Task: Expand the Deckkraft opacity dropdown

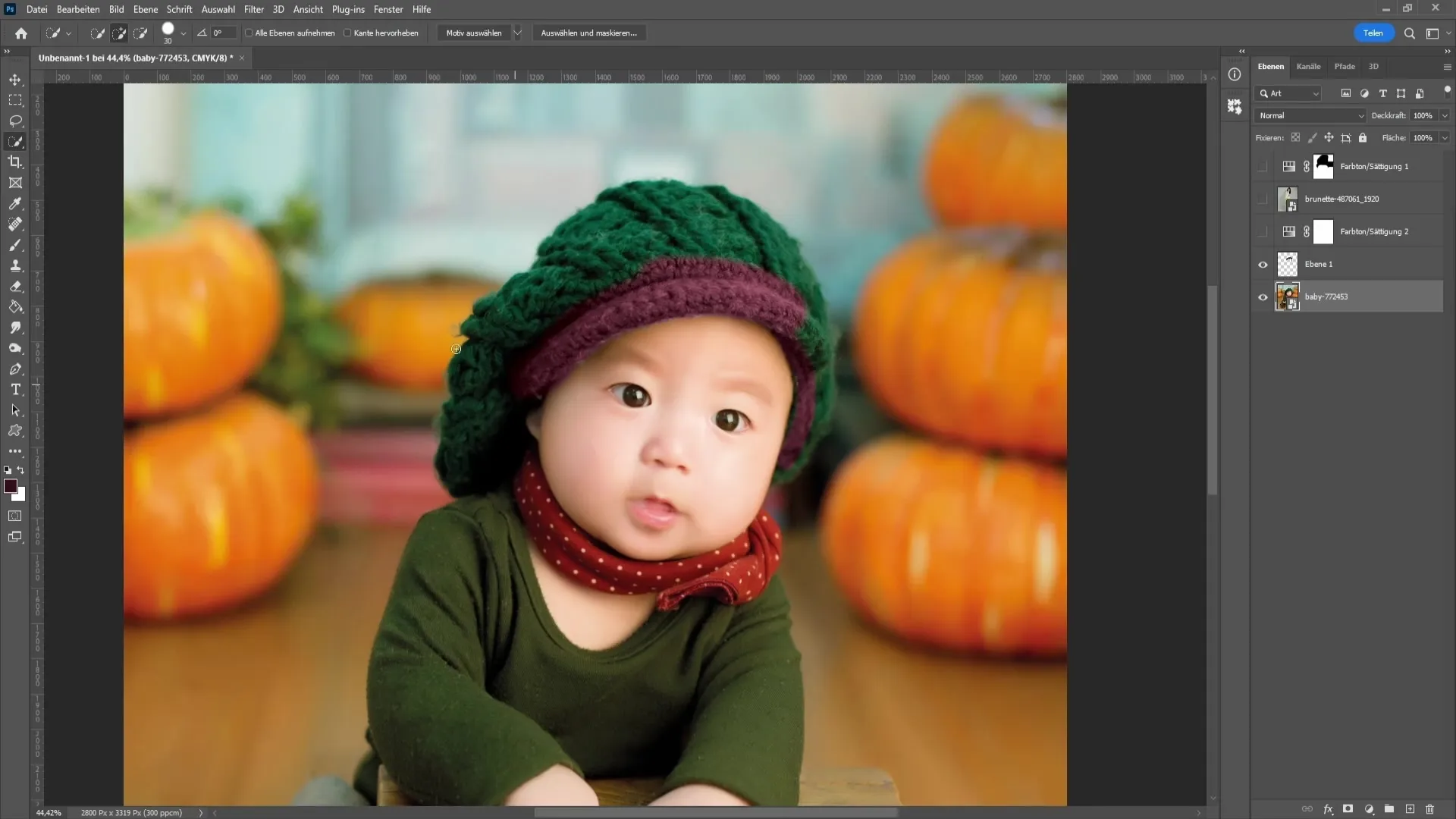Action: (x=1447, y=115)
